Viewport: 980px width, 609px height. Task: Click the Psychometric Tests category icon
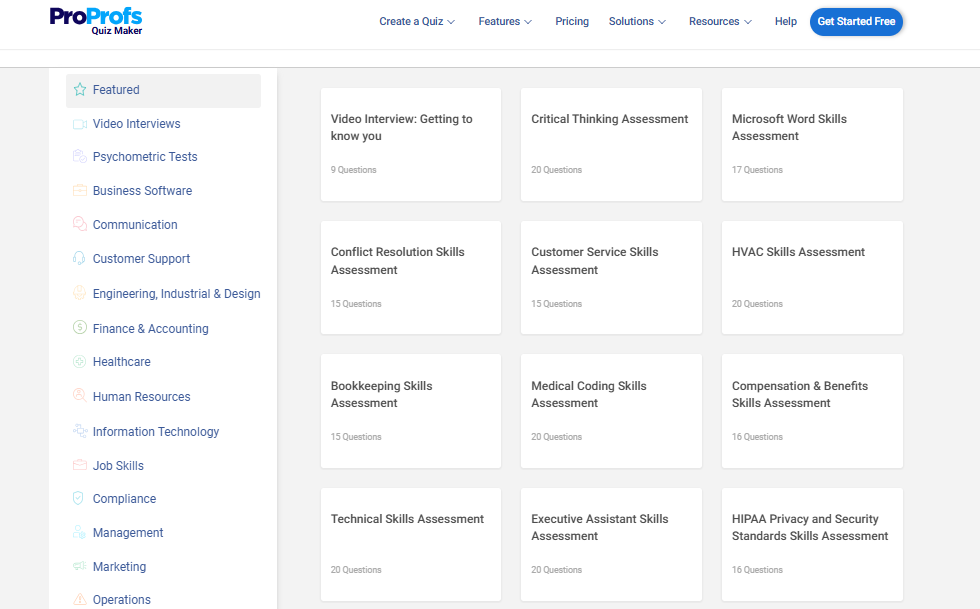tap(80, 157)
